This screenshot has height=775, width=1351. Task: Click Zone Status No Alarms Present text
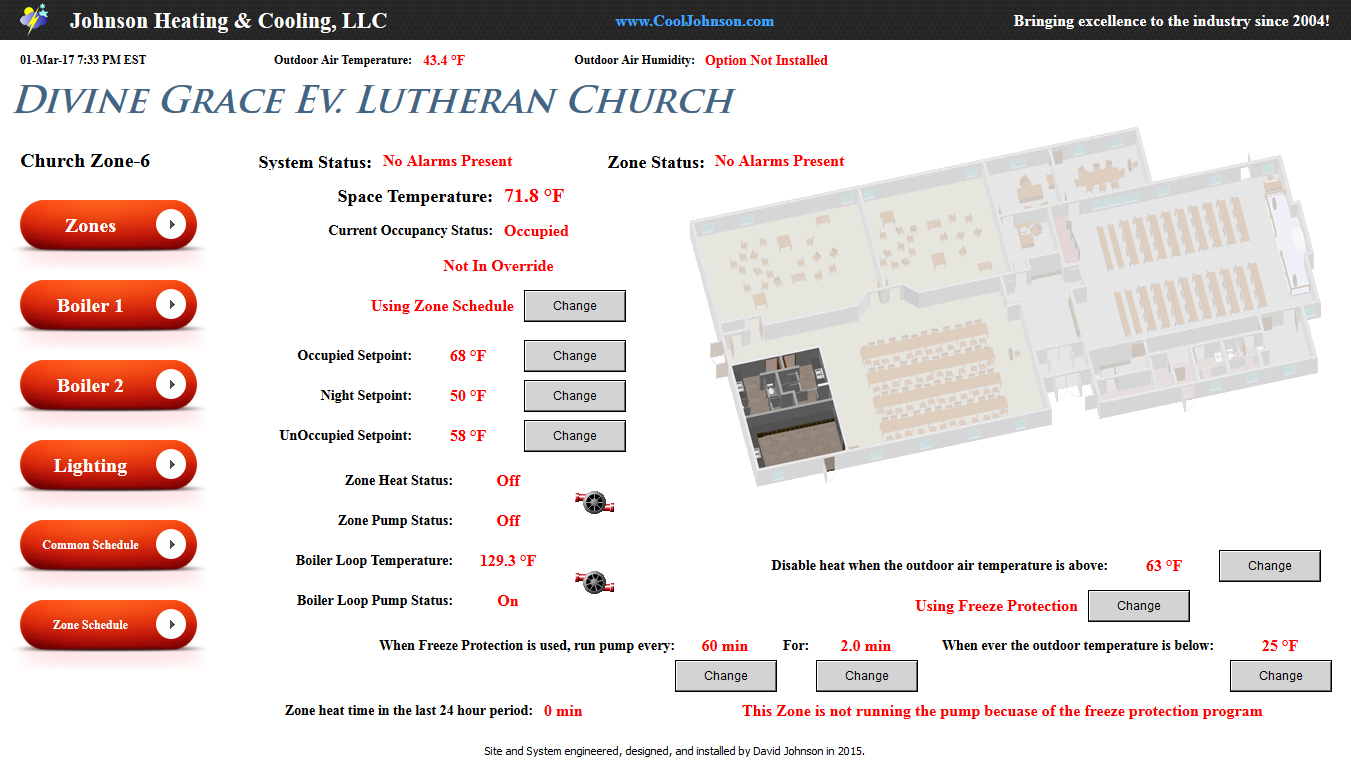pos(780,161)
